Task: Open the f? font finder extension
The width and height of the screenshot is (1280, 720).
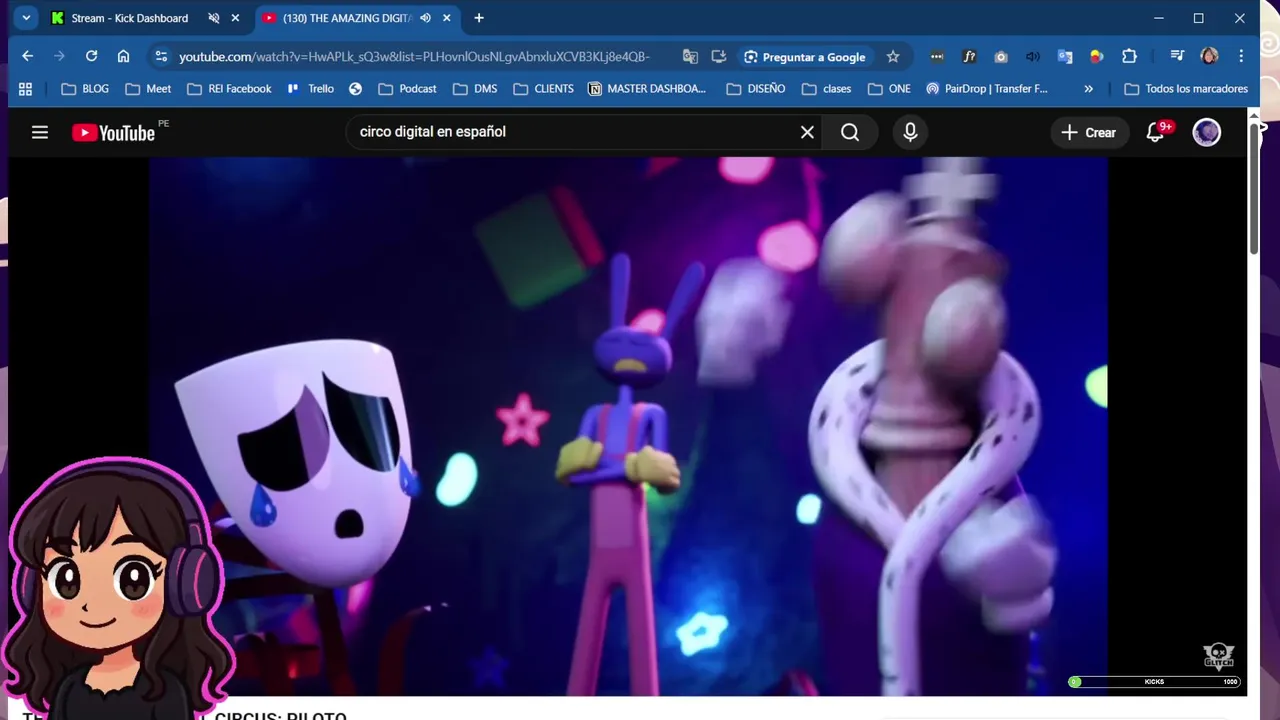Action: pyautogui.click(x=969, y=57)
